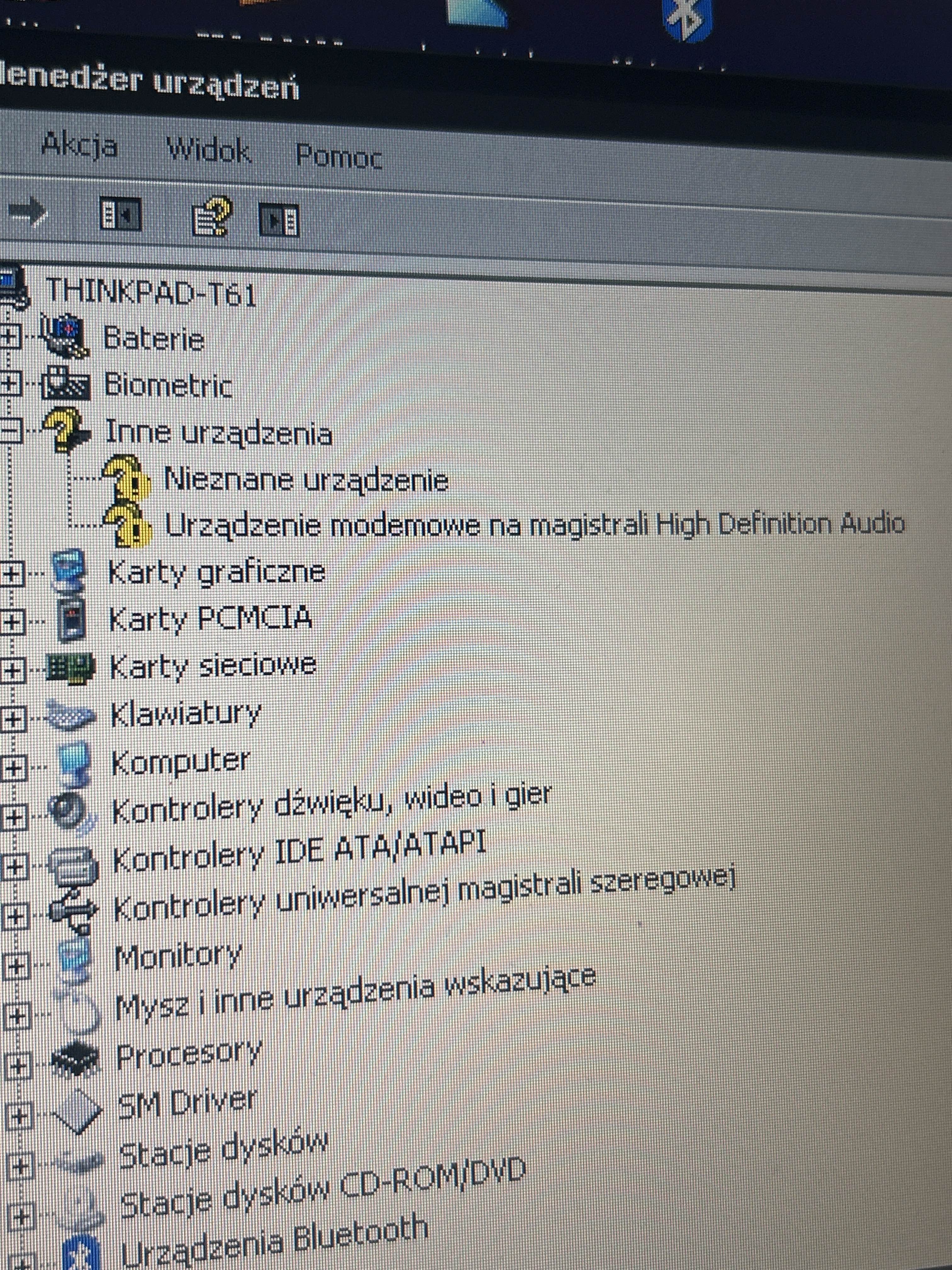Open the Widok menu

click(x=209, y=151)
